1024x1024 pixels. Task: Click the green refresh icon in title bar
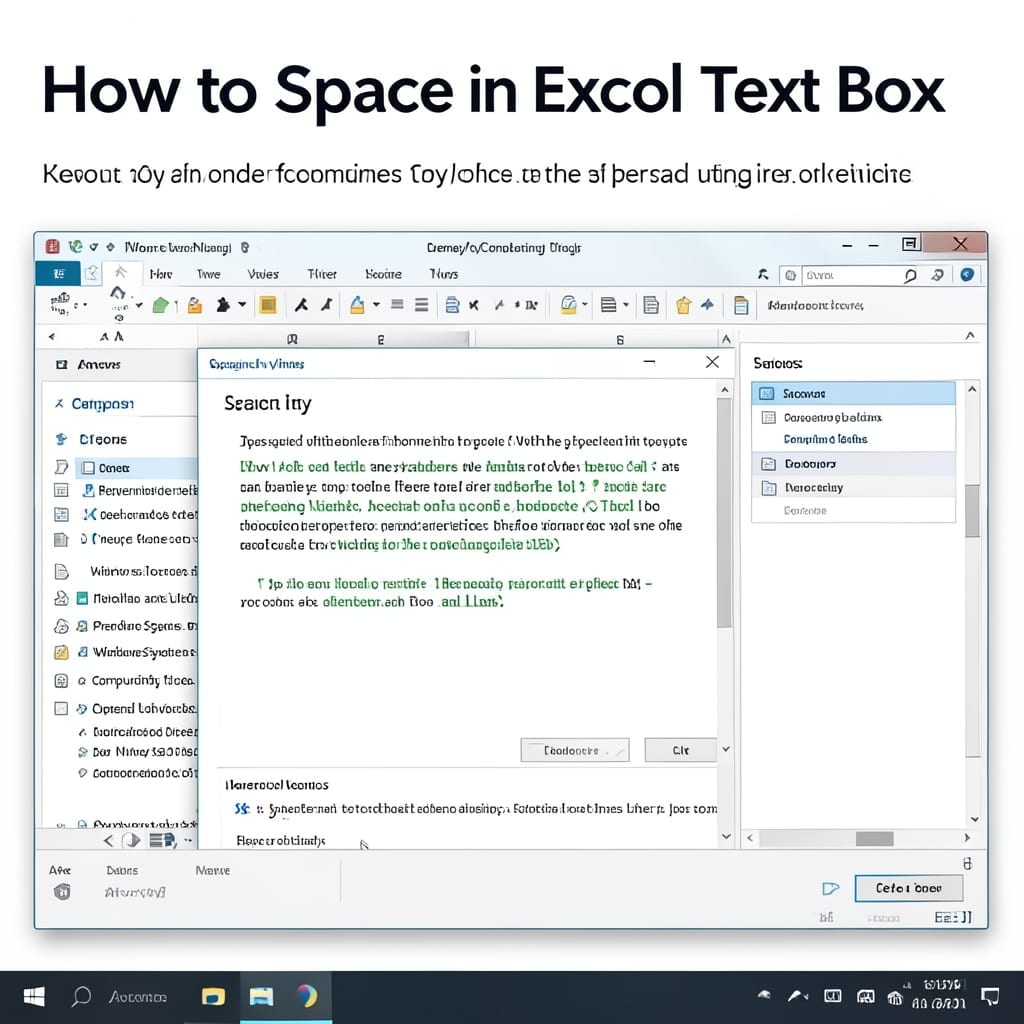coord(76,246)
